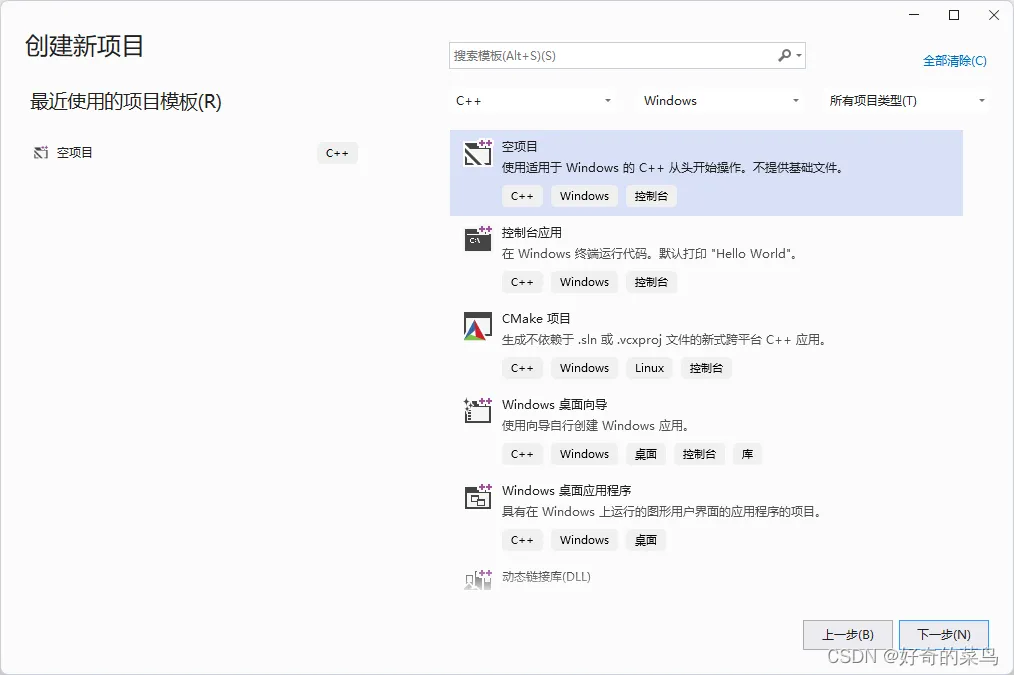Viewport: 1014px width, 675px height.
Task: Click the 控制台应用 console template icon
Action: click(478, 239)
